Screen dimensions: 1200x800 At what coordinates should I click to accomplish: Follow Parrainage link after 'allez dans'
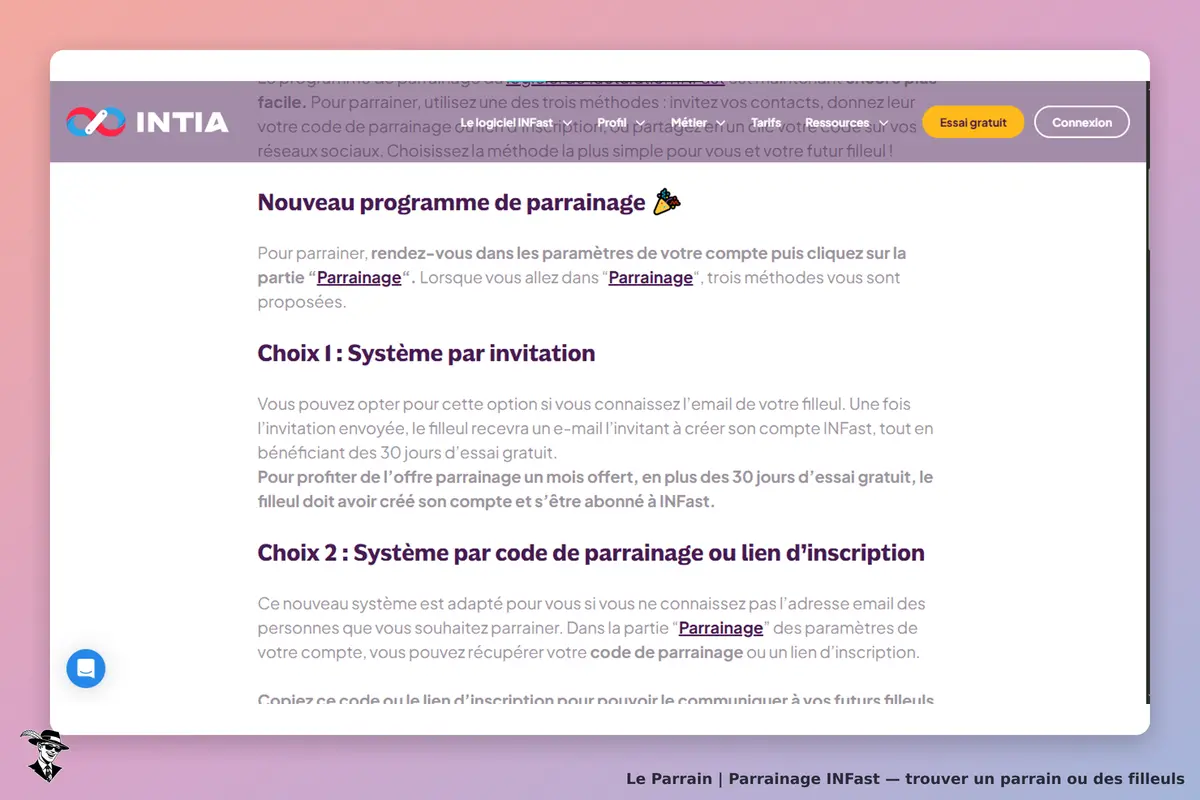pyautogui.click(x=651, y=278)
